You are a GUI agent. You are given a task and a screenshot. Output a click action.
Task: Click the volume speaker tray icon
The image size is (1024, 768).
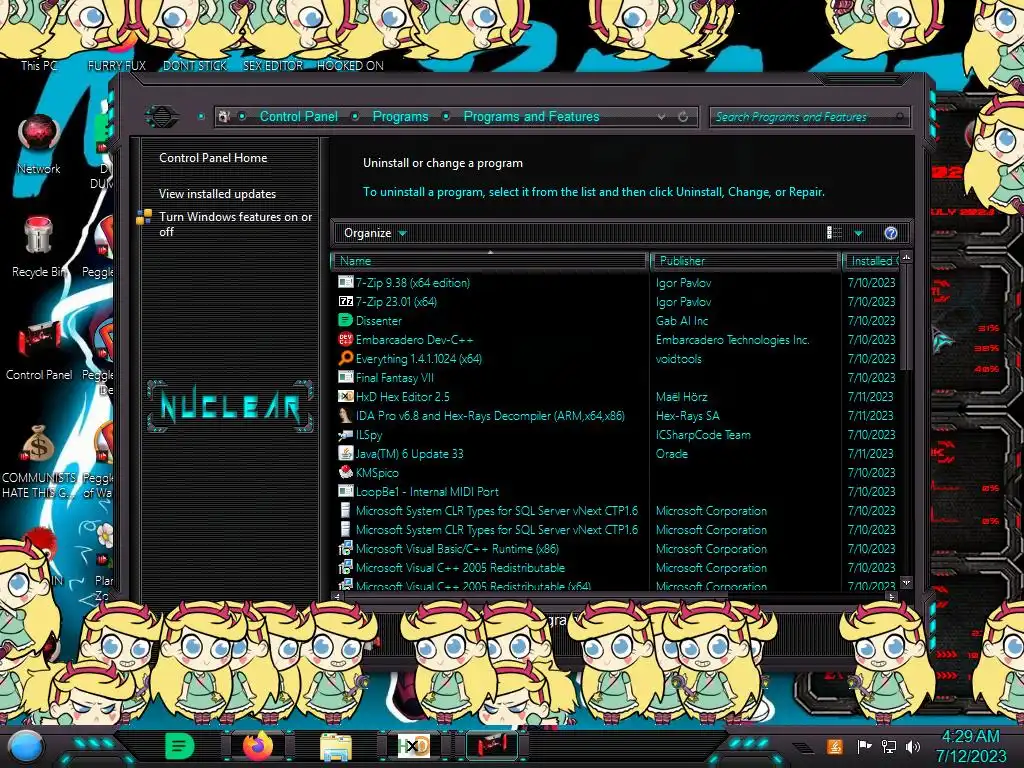coord(913,746)
